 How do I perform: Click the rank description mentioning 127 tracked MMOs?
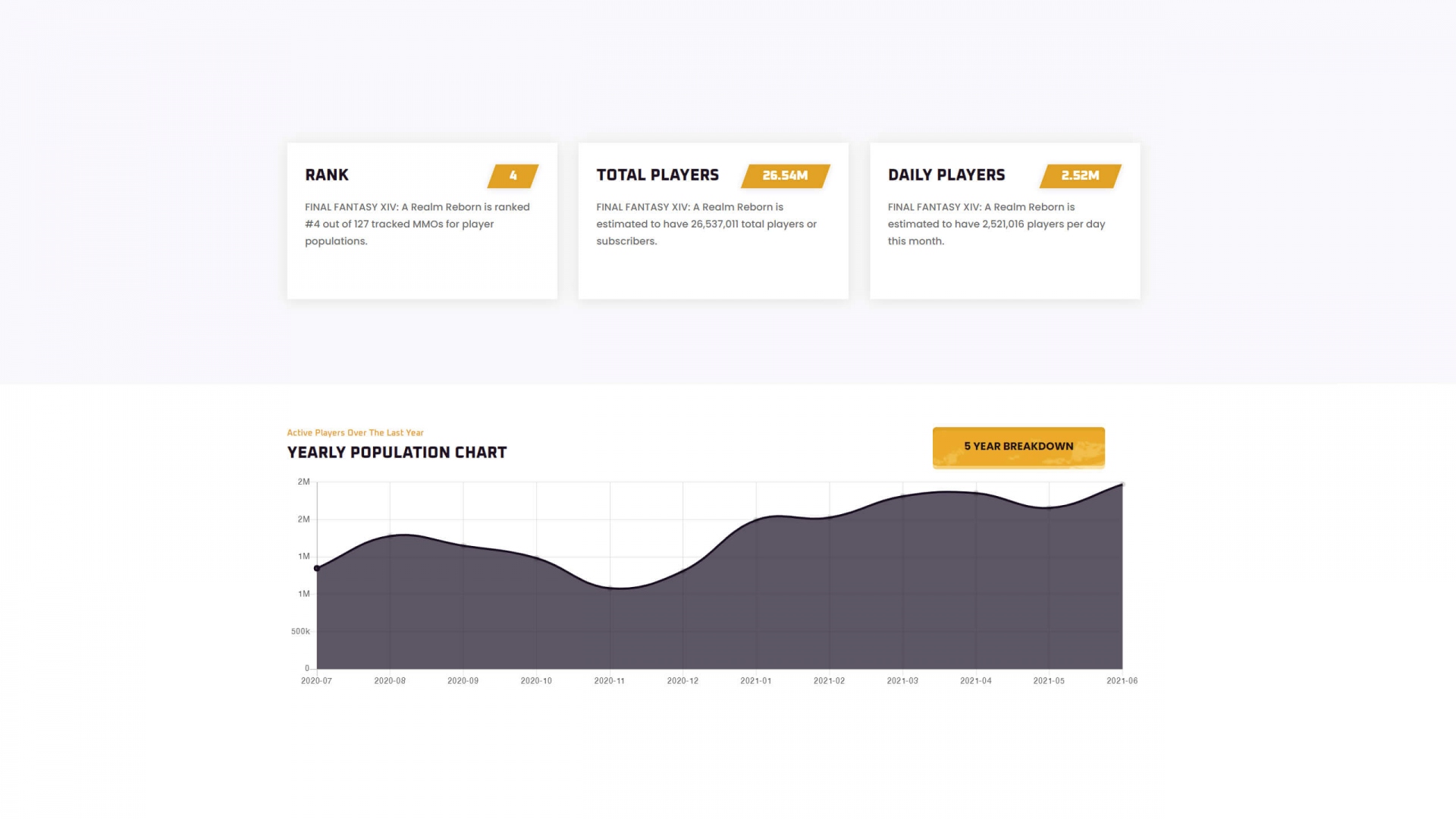pos(417,224)
